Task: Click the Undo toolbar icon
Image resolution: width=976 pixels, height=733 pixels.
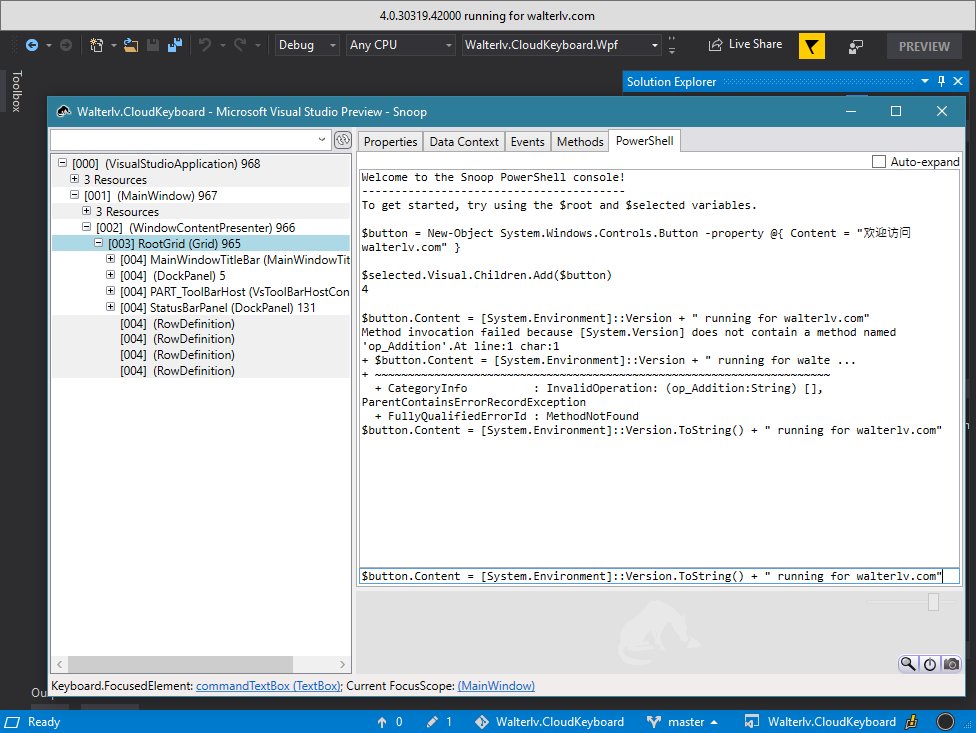Action: pos(205,45)
